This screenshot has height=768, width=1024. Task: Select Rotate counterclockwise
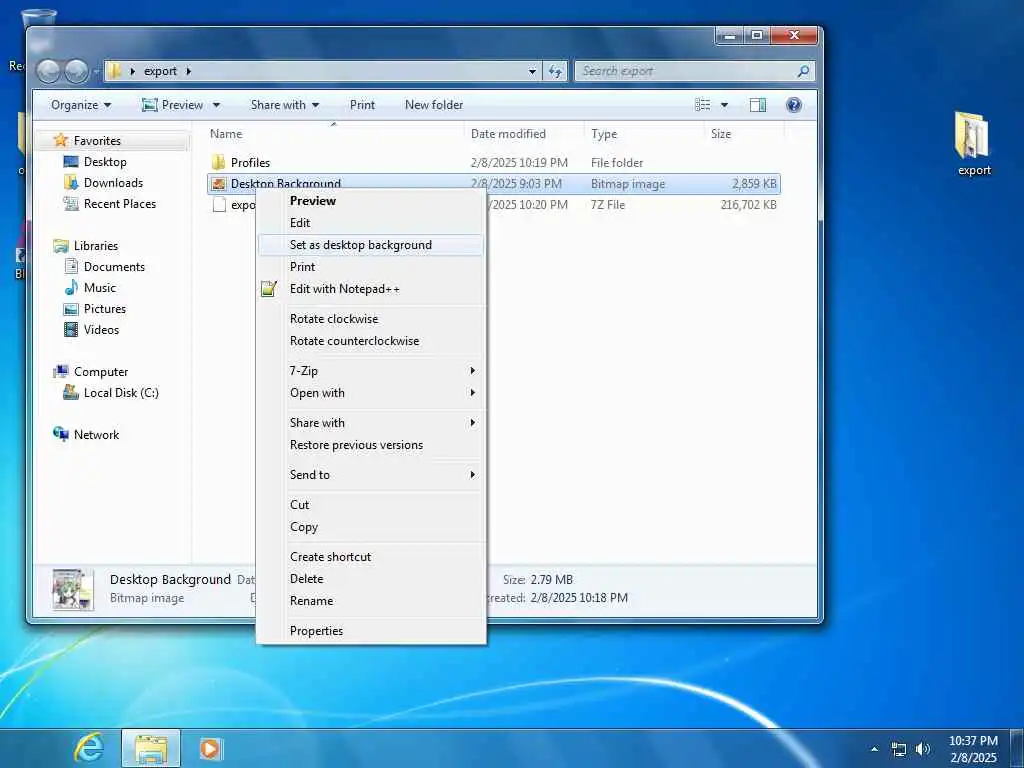click(x=371, y=341)
